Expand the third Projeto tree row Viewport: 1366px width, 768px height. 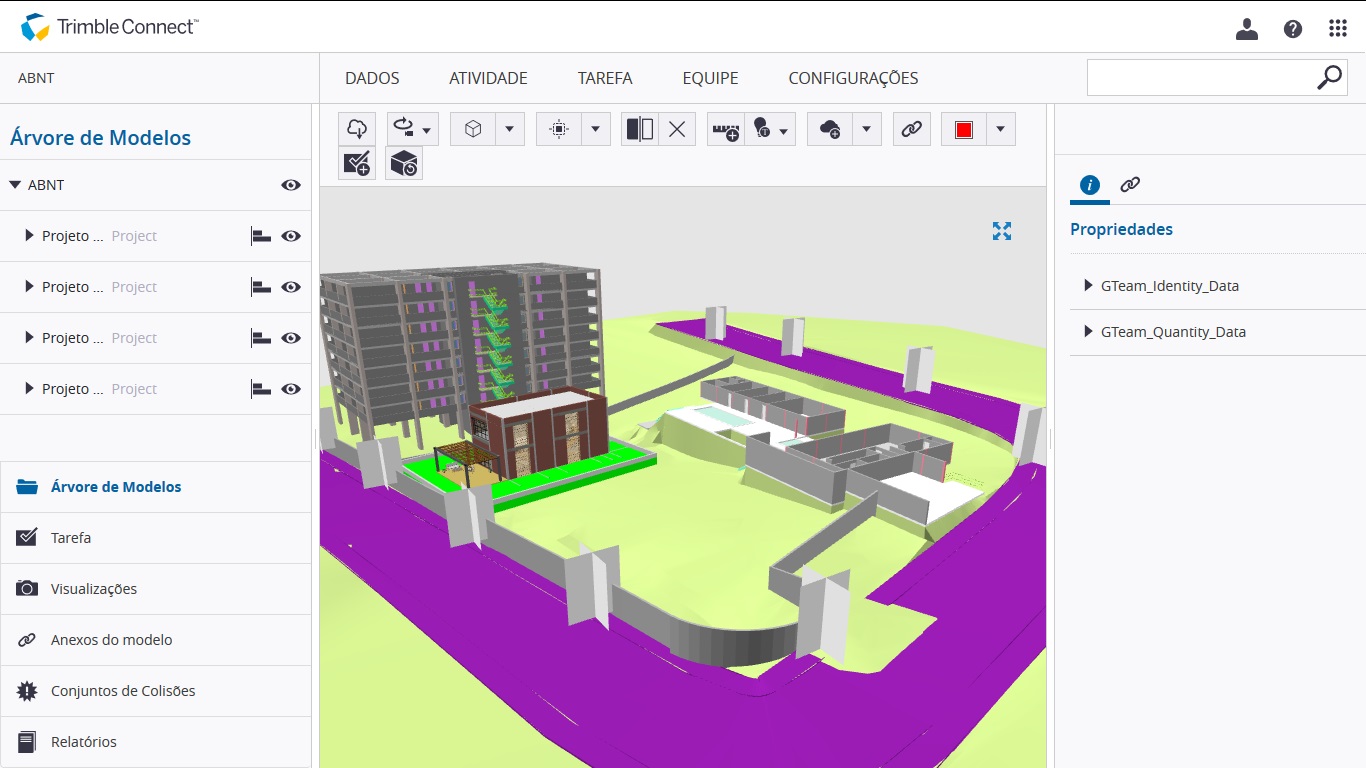29,338
